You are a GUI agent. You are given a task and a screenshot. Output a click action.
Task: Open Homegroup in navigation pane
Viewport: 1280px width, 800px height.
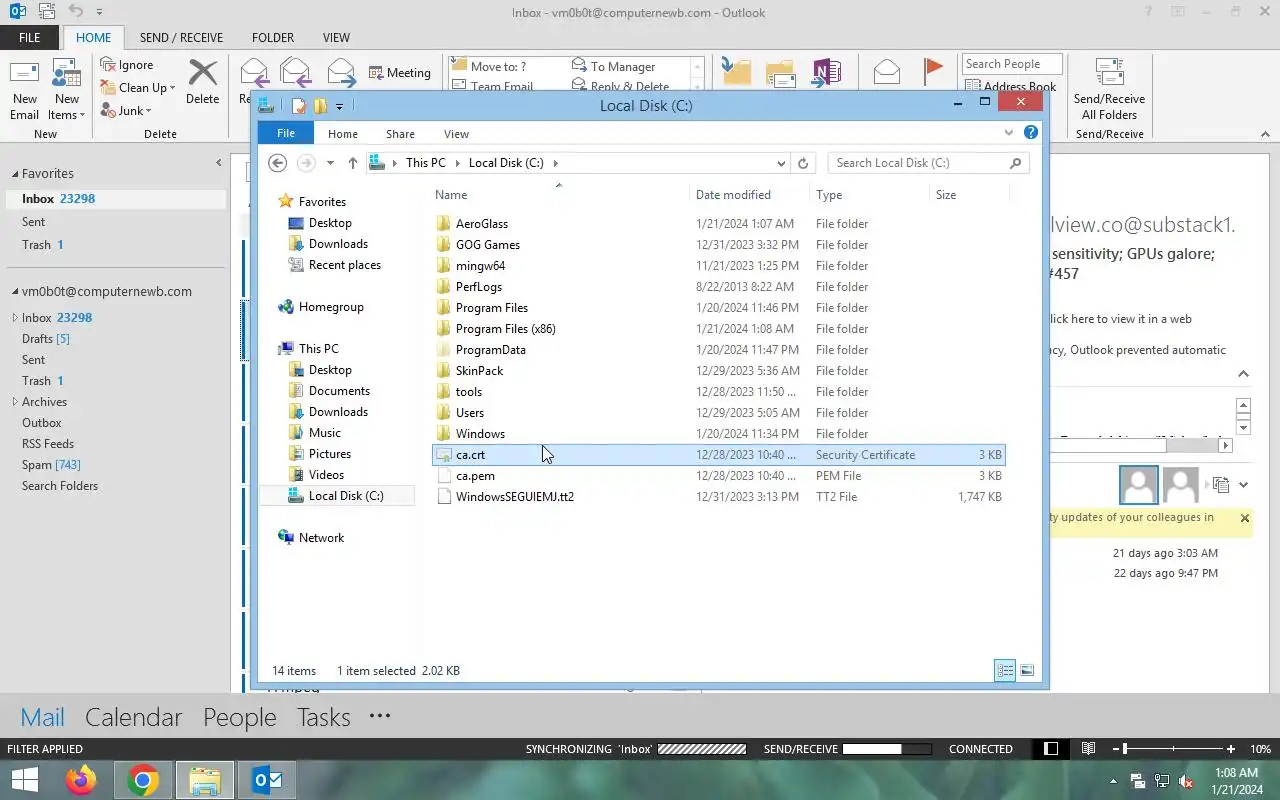331,307
